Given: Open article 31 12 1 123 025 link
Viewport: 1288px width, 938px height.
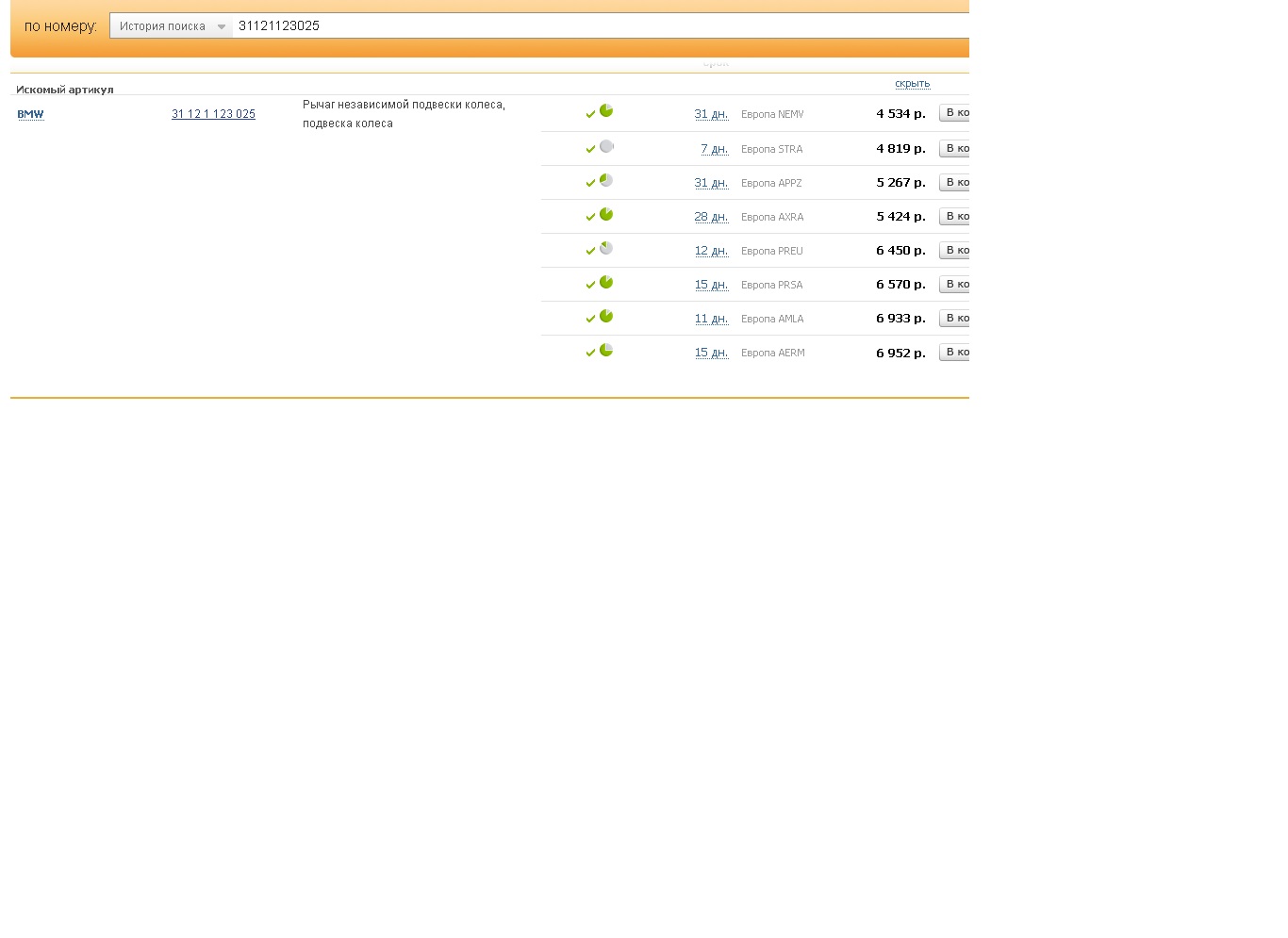Looking at the screenshot, I should (213, 114).
